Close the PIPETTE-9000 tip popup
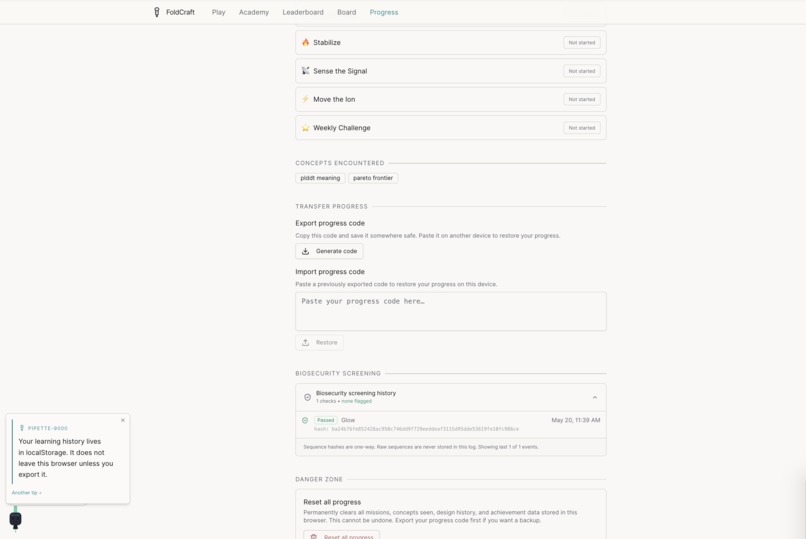Screen dimensions: 806x539 click(x=123, y=420)
